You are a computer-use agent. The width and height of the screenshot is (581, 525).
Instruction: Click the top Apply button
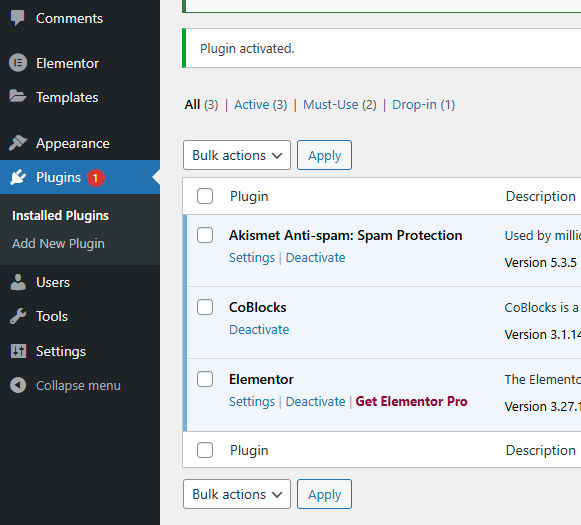point(324,155)
